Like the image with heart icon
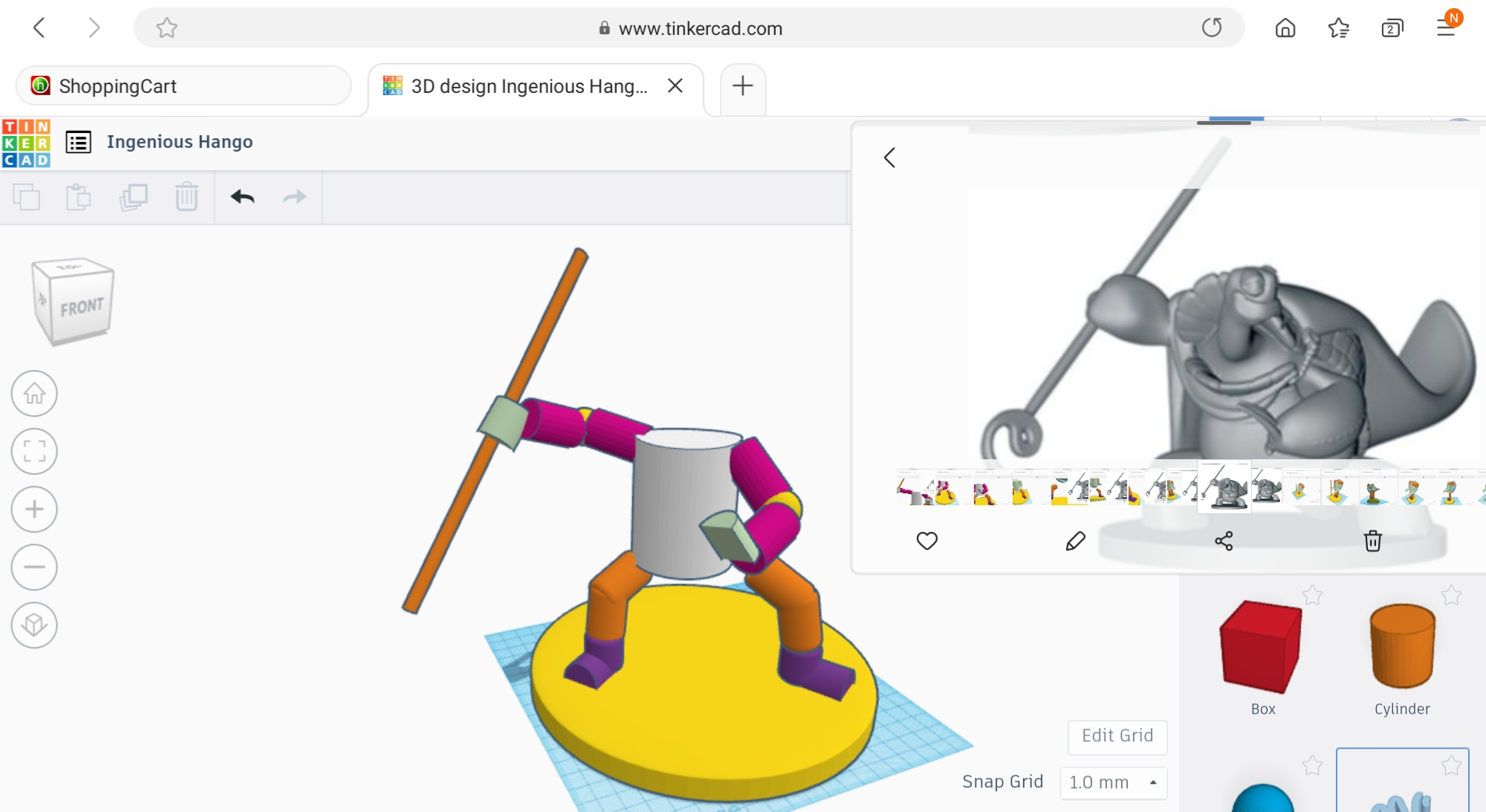Image resolution: width=1486 pixels, height=812 pixels. (927, 541)
